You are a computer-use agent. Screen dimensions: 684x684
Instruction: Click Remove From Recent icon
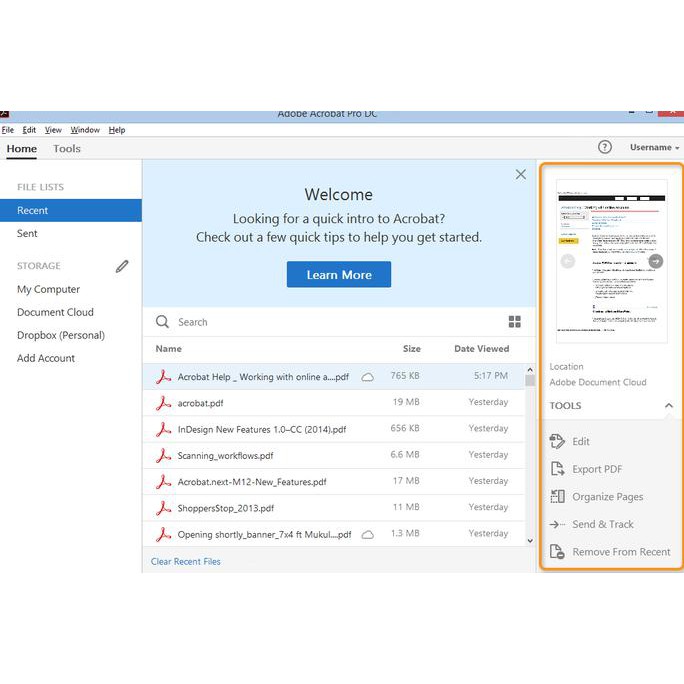coord(558,552)
